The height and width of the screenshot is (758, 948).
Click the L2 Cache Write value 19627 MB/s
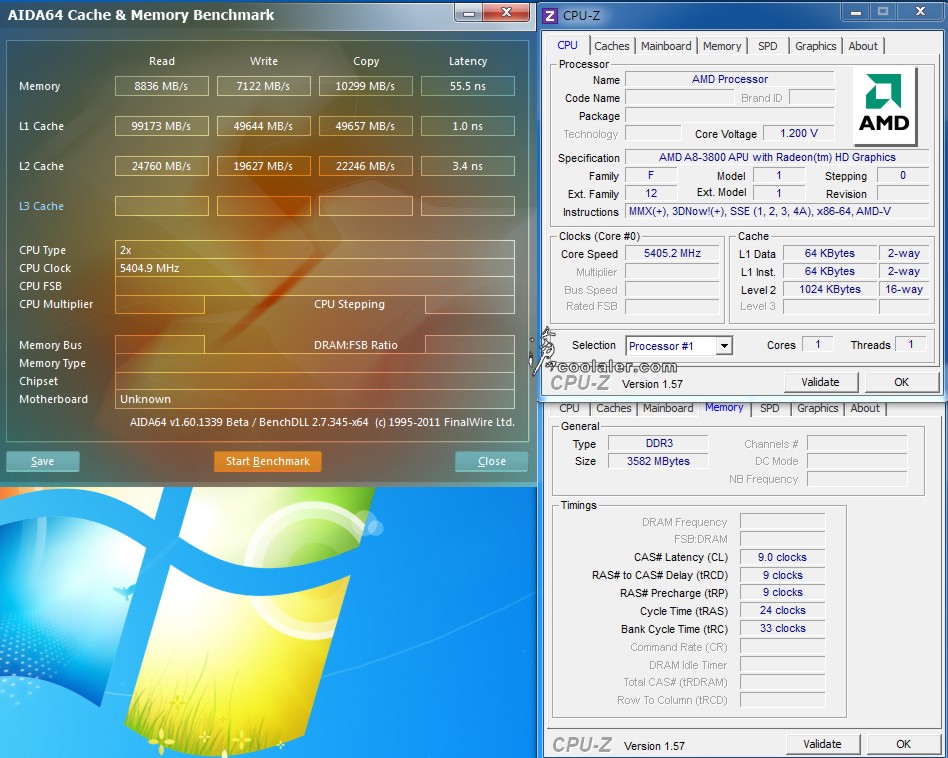coord(264,166)
